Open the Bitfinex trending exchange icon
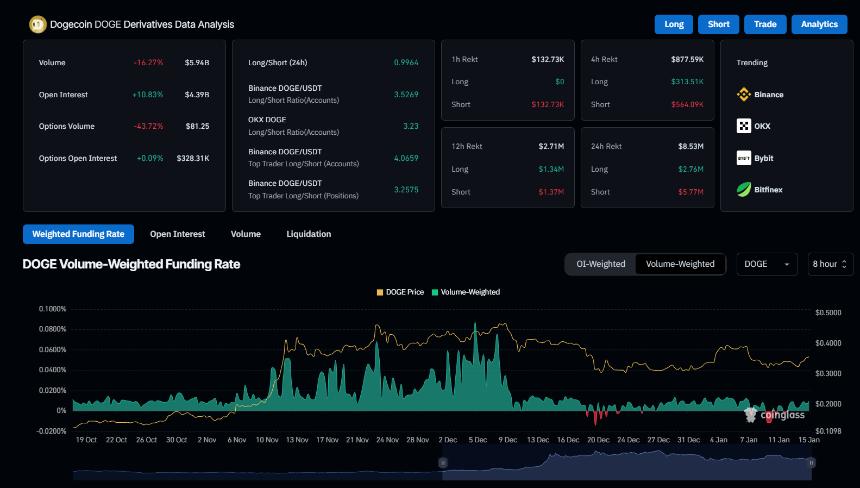The image size is (860, 488). (744, 190)
